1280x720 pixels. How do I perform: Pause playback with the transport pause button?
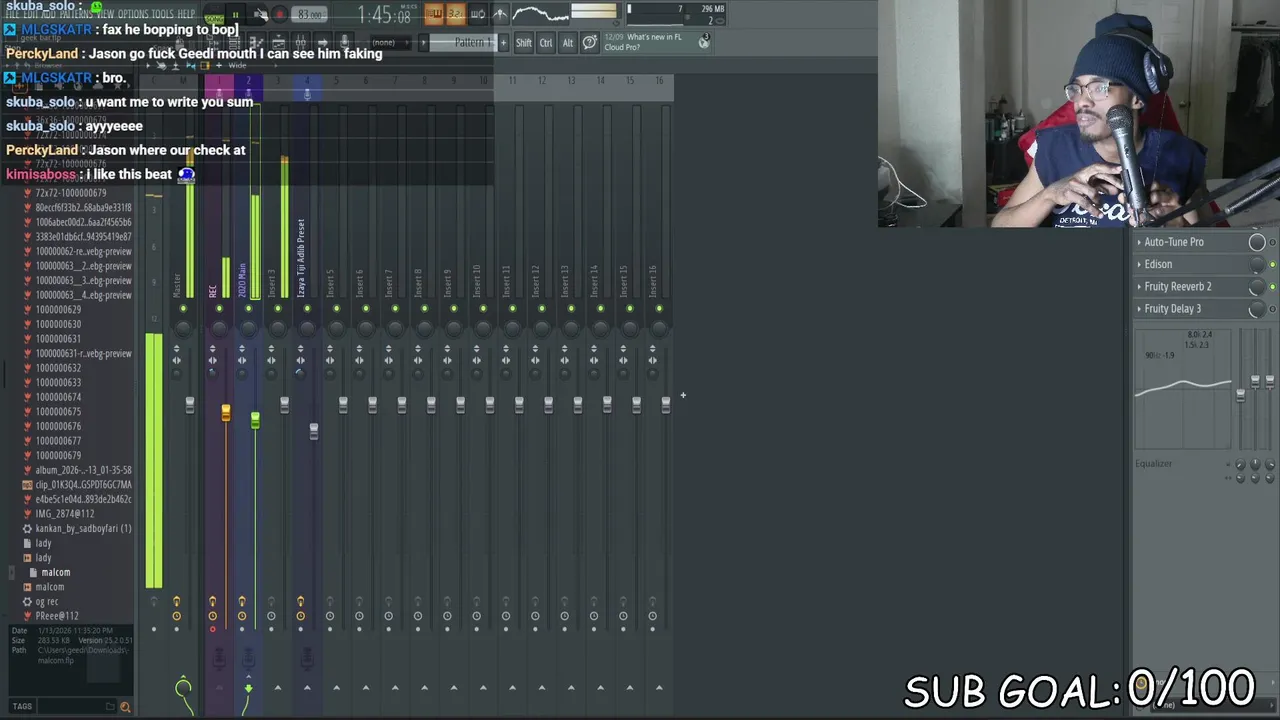[x=236, y=15]
